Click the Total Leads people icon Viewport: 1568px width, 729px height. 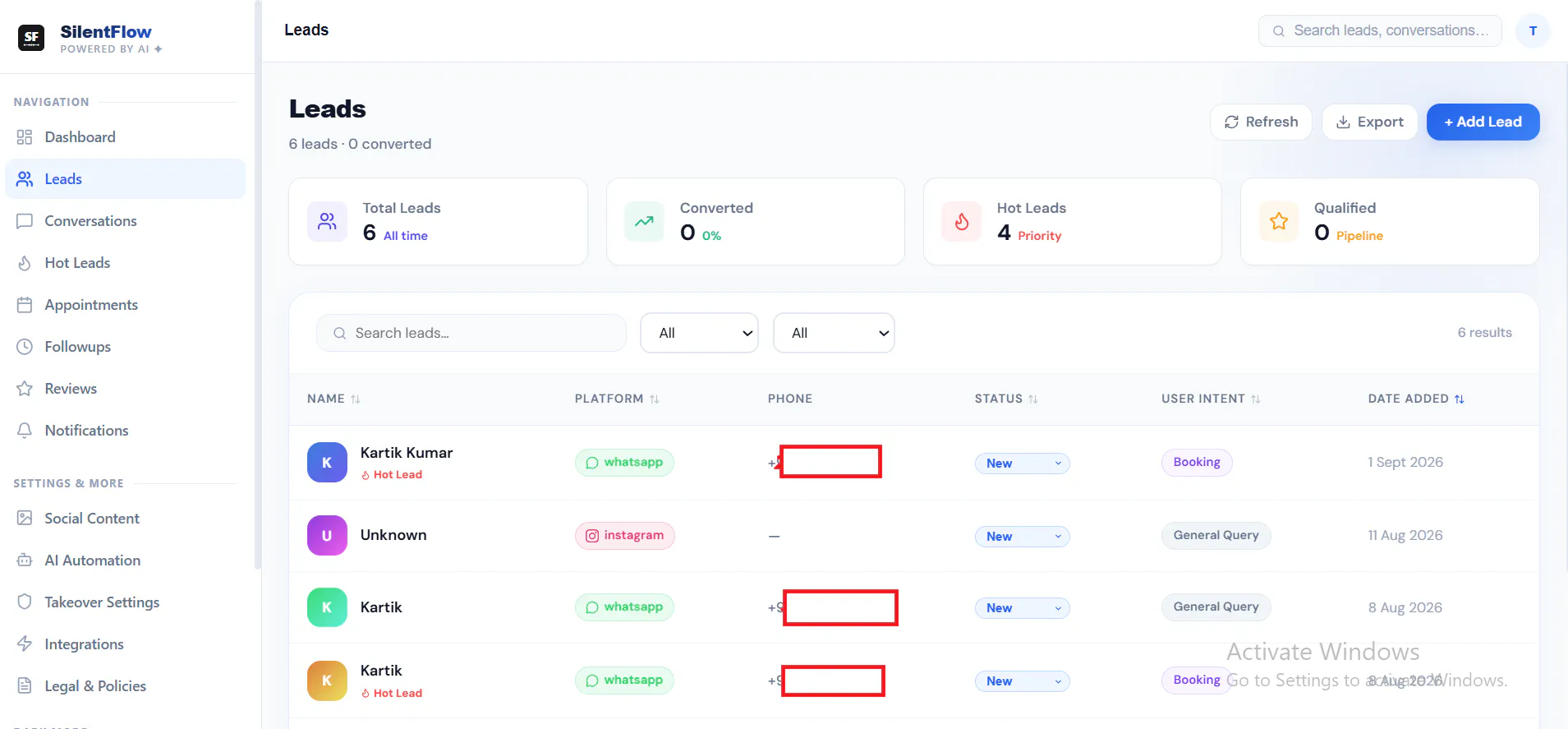328,222
